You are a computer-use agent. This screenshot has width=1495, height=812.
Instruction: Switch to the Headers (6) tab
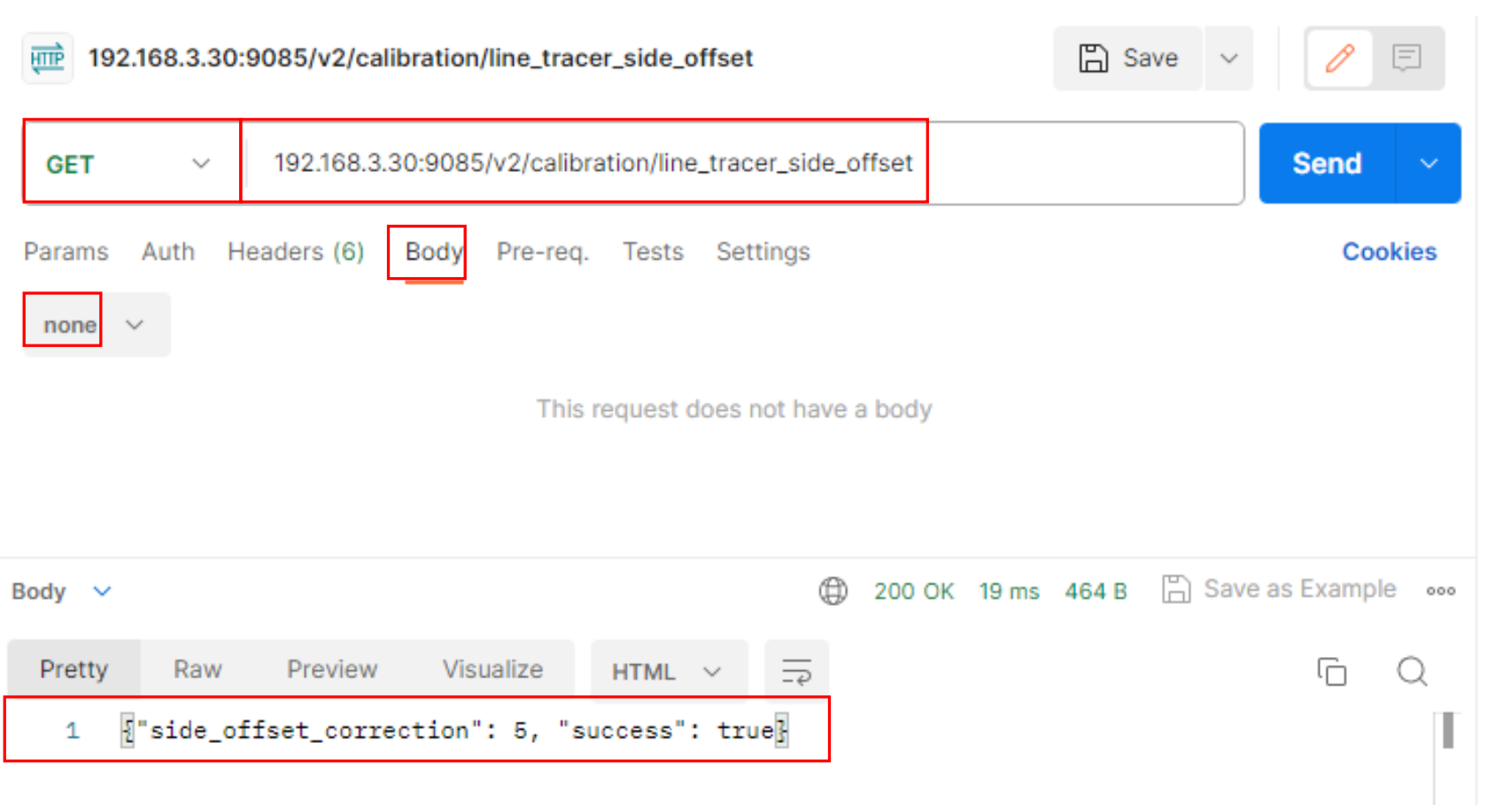[x=295, y=252]
